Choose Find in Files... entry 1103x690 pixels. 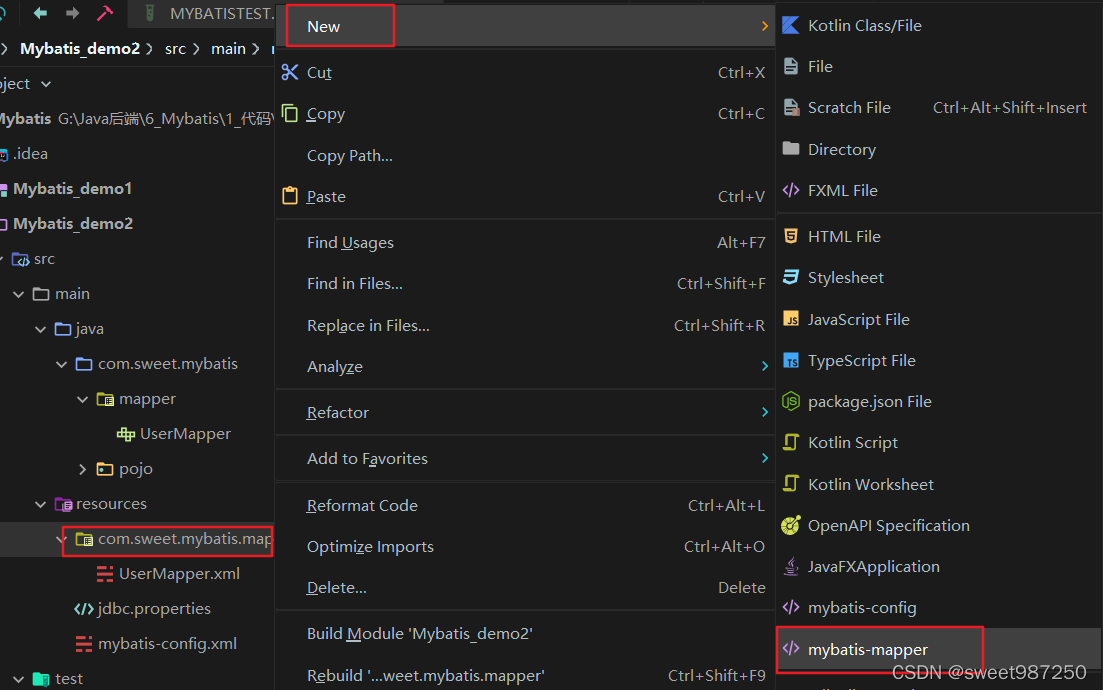(525, 283)
